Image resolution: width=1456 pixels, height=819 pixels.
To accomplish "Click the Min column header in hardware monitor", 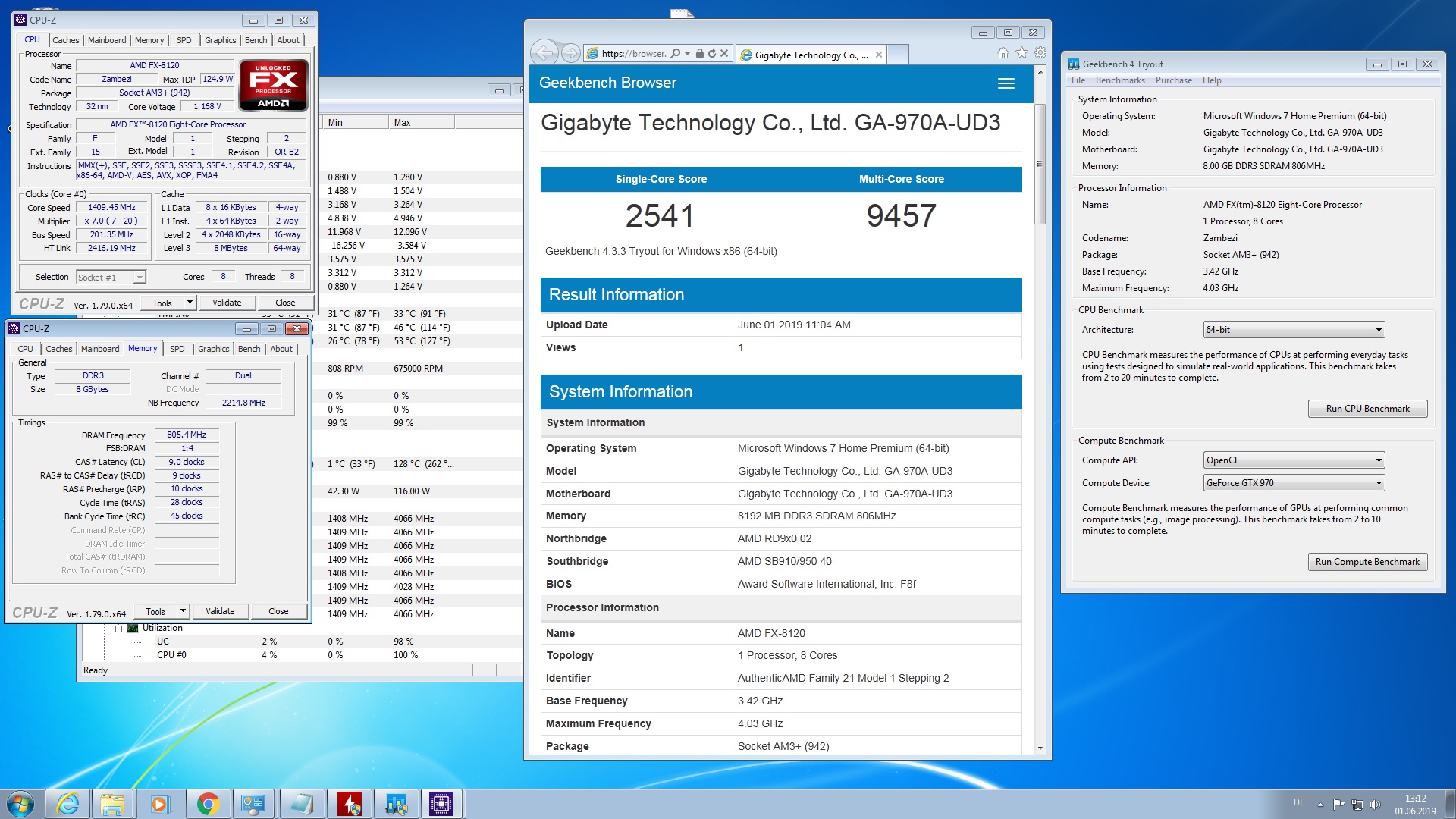I will 356,123.
